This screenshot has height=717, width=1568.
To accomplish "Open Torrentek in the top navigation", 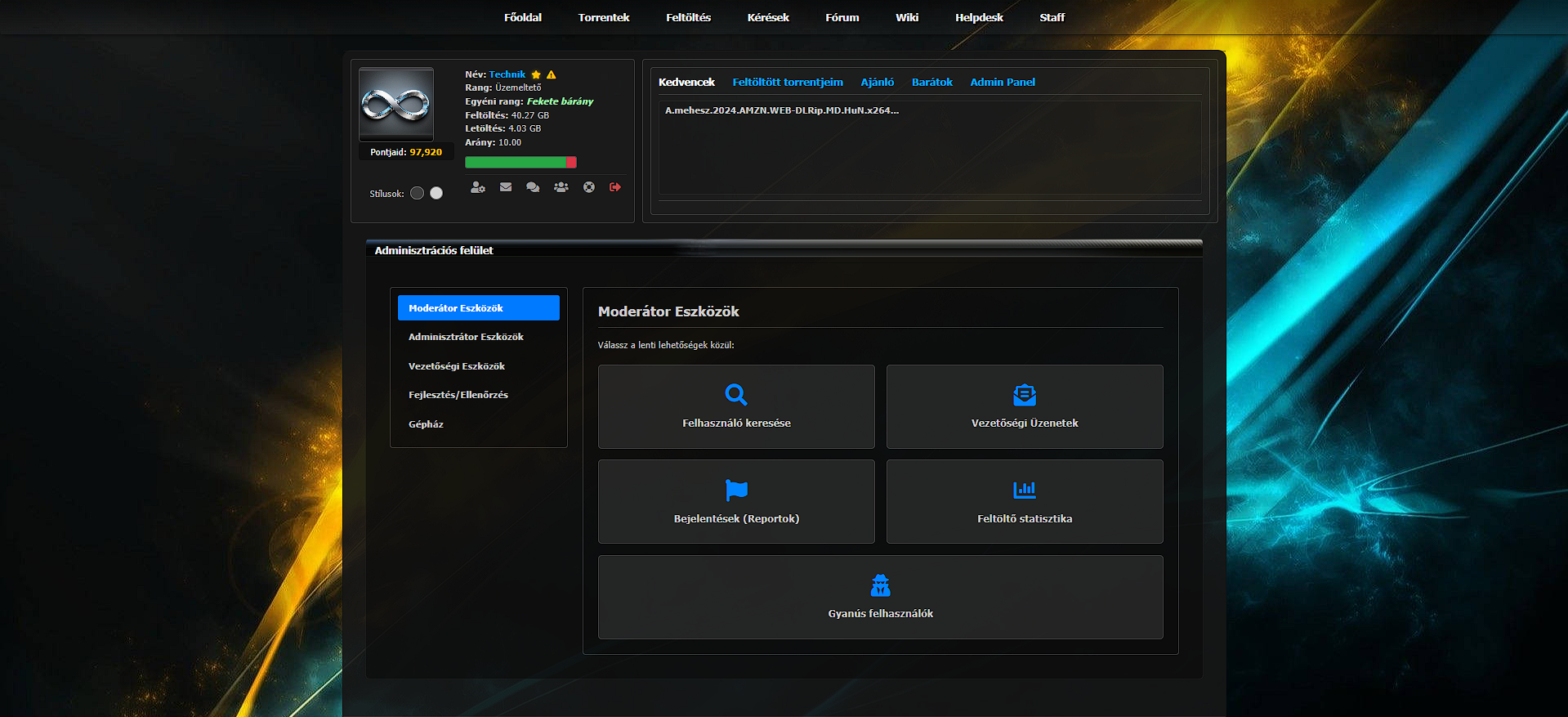I will [x=604, y=17].
